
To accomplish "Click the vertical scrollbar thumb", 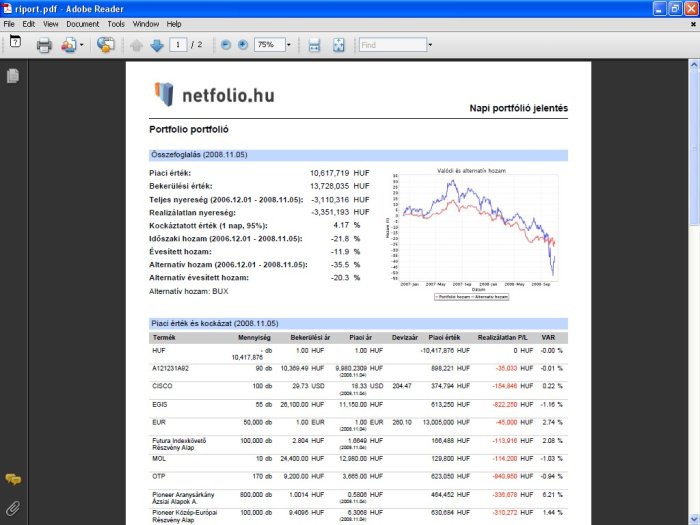I will coord(694,147).
